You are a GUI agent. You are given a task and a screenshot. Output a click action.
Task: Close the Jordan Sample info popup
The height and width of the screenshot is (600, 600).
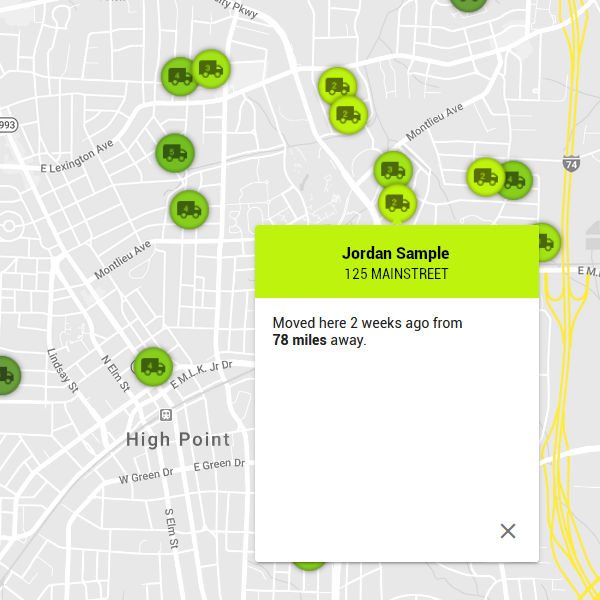(x=508, y=531)
